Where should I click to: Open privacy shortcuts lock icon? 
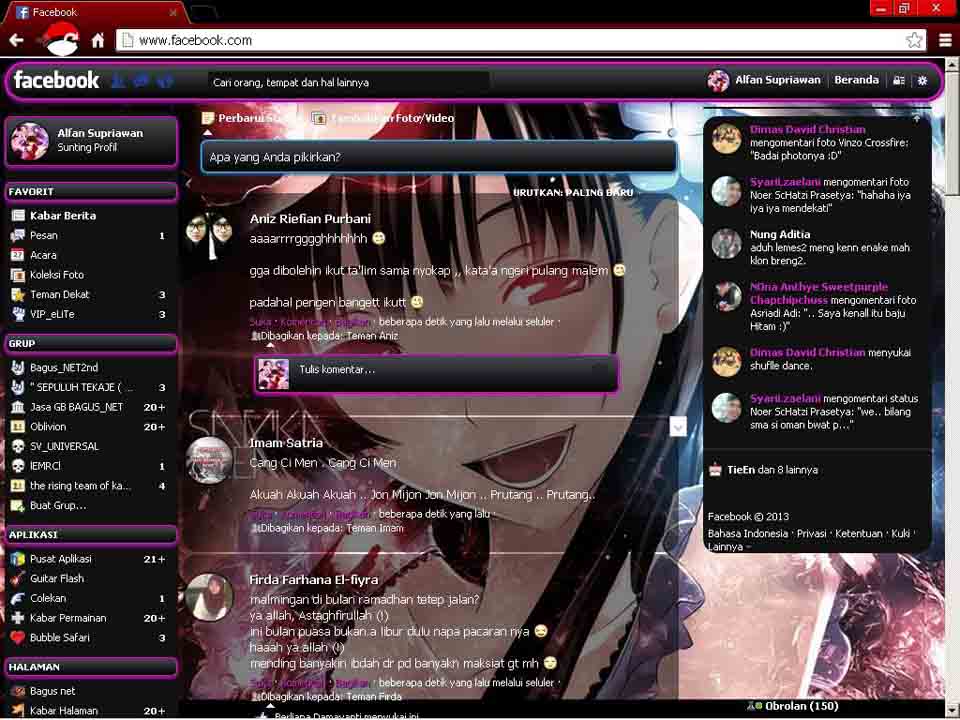pyautogui.click(x=899, y=80)
